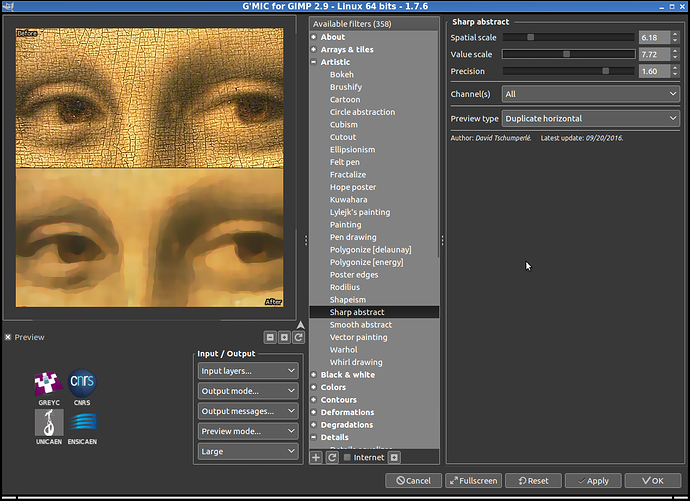Image resolution: width=690 pixels, height=501 pixels.
Task: Select the Felt pen filter
Action: pos(345,162)
